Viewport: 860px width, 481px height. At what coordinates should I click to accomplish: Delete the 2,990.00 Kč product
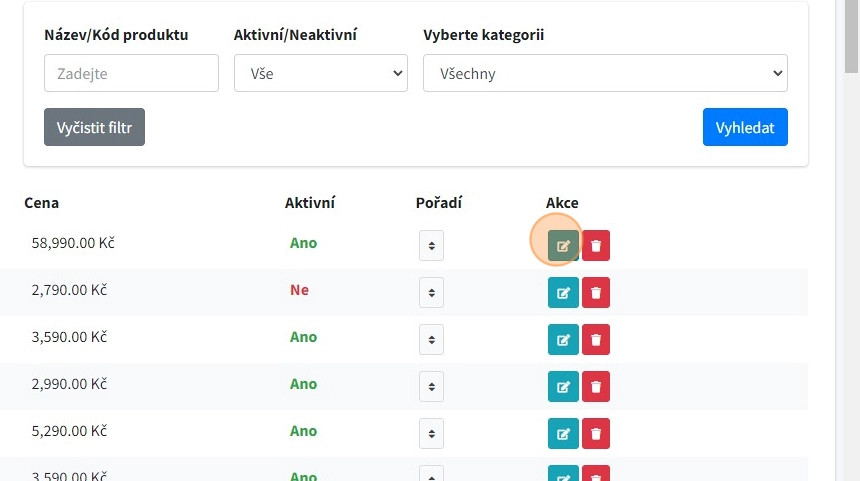(596, 386)
